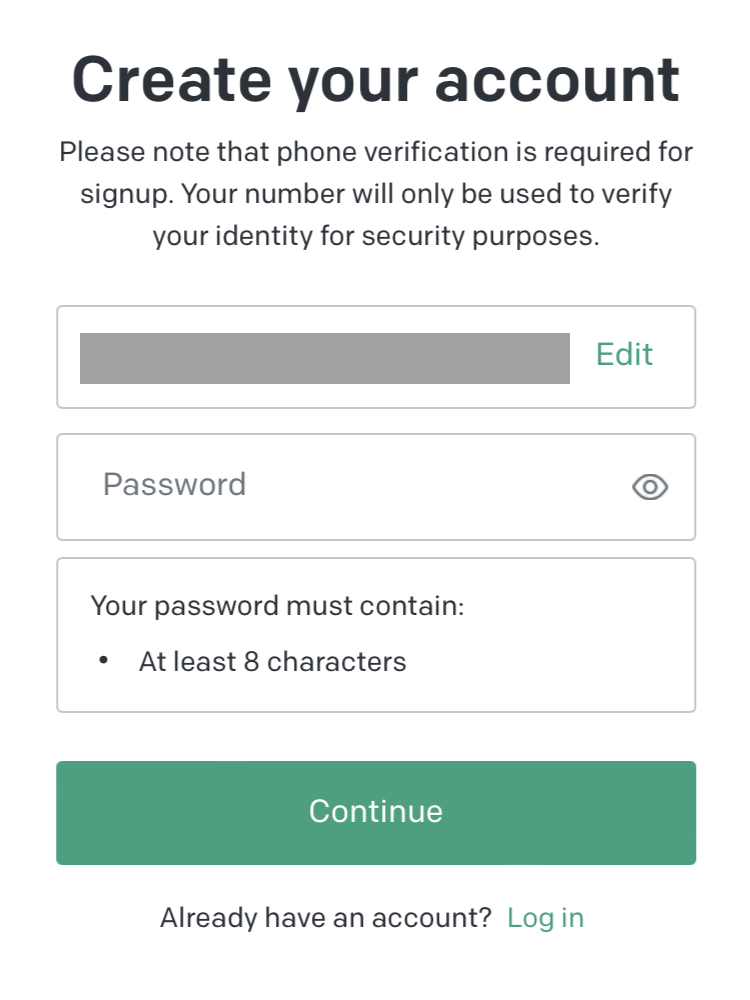
Task: Click the "Already have an account?" text
Action: coord(326,918)
